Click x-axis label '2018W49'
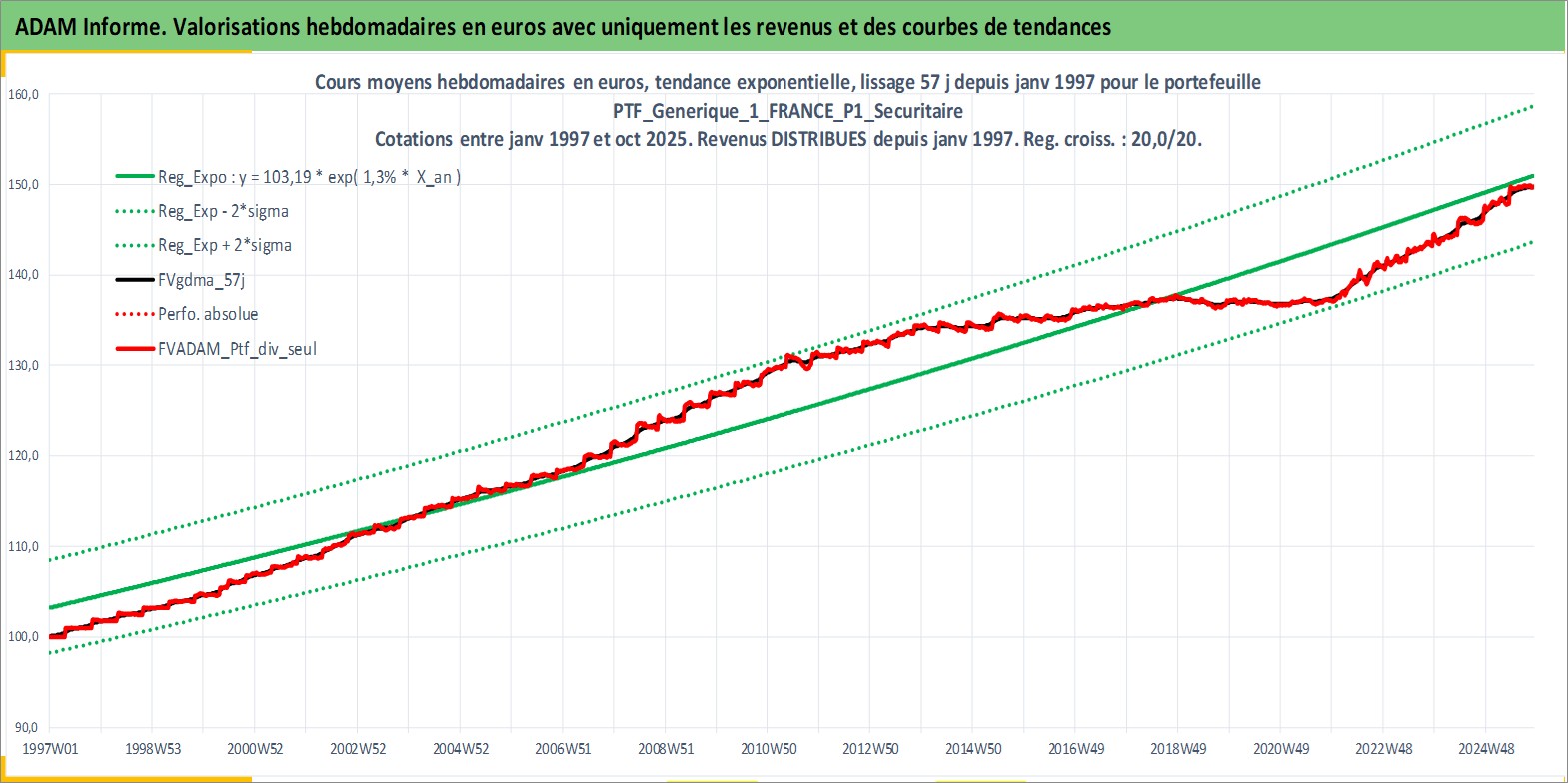 click(1178, 748)
